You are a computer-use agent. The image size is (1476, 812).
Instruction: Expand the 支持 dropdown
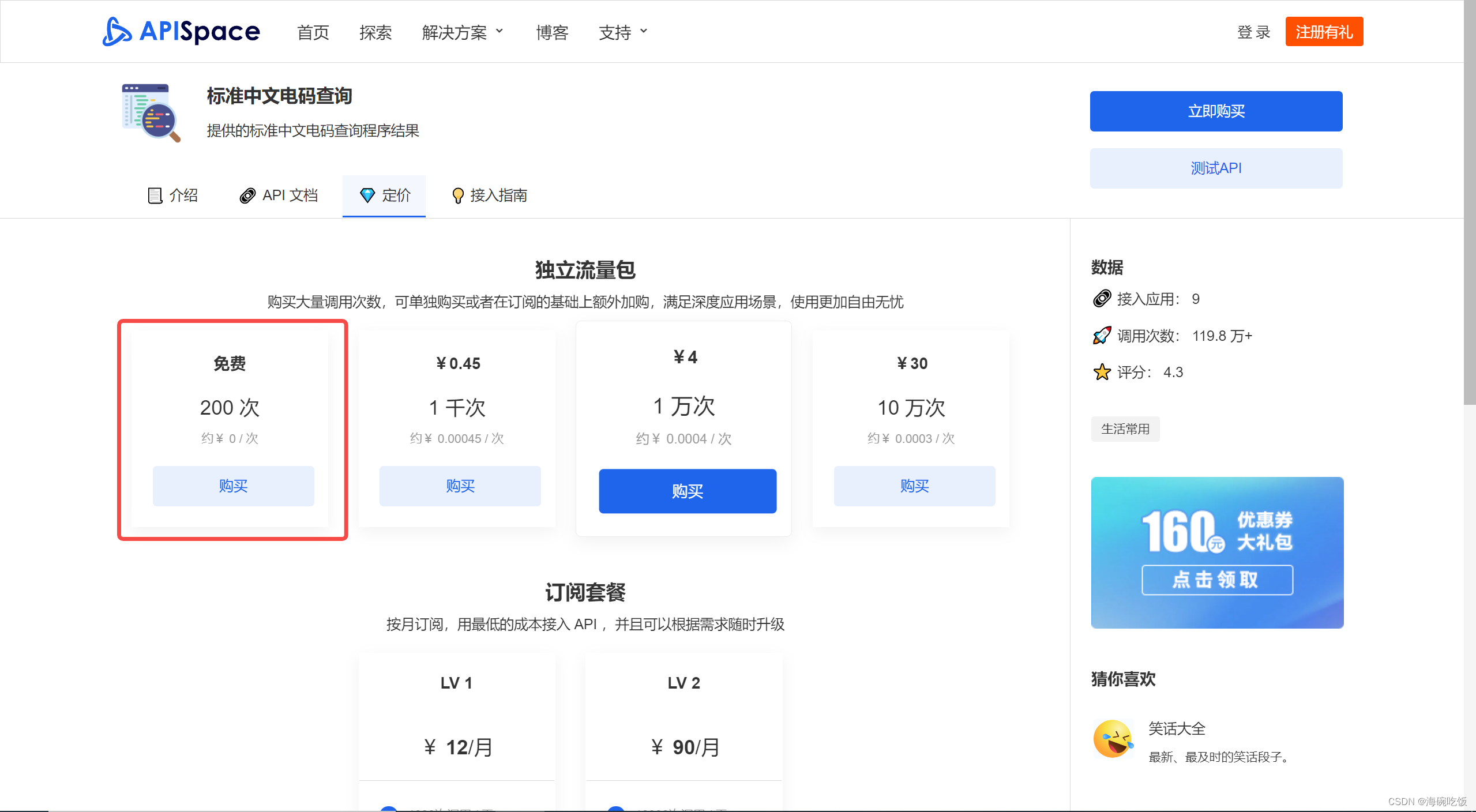pyautogui.click(x=622, y=32)
